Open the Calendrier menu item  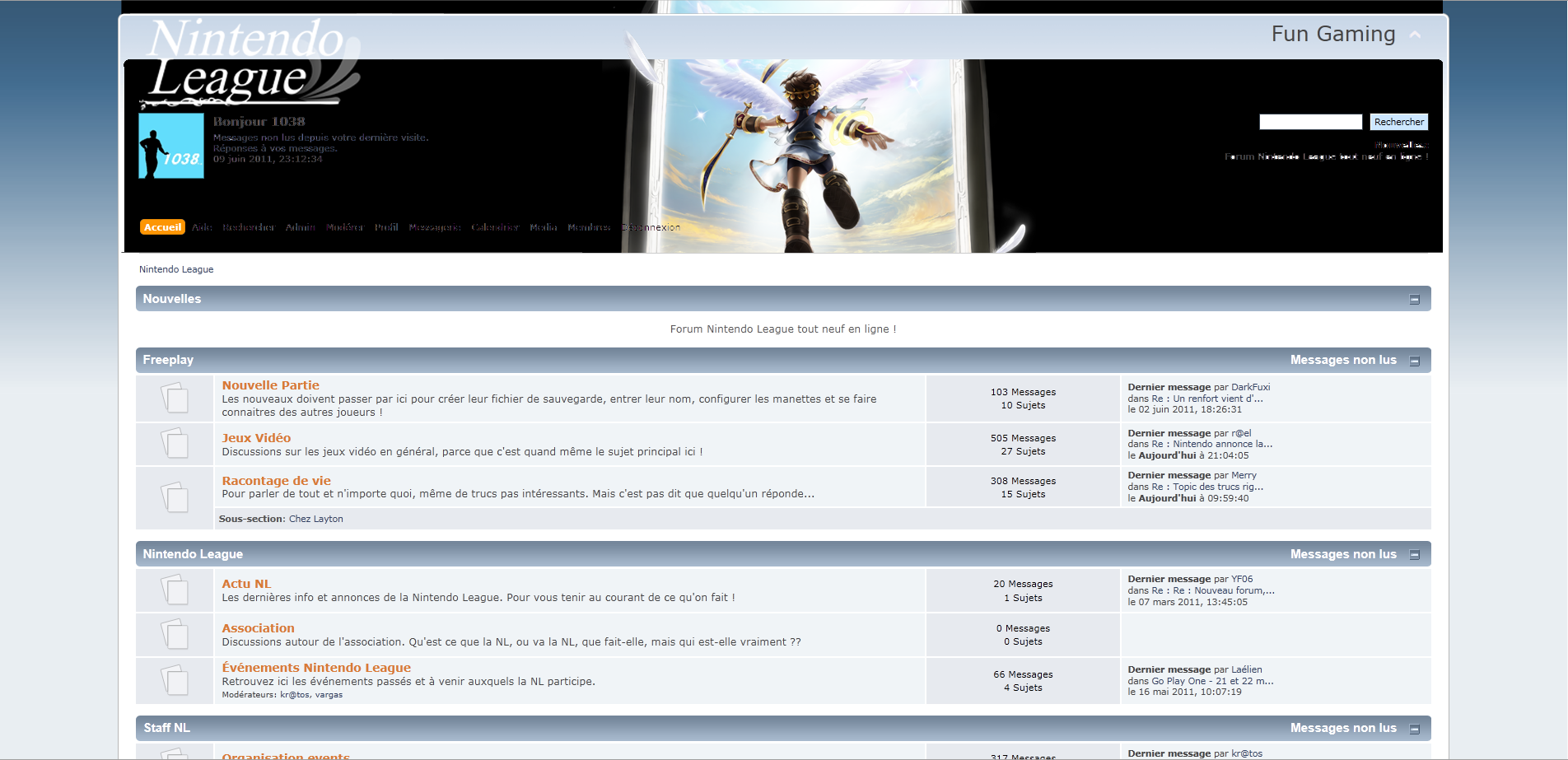click(495, 227)
